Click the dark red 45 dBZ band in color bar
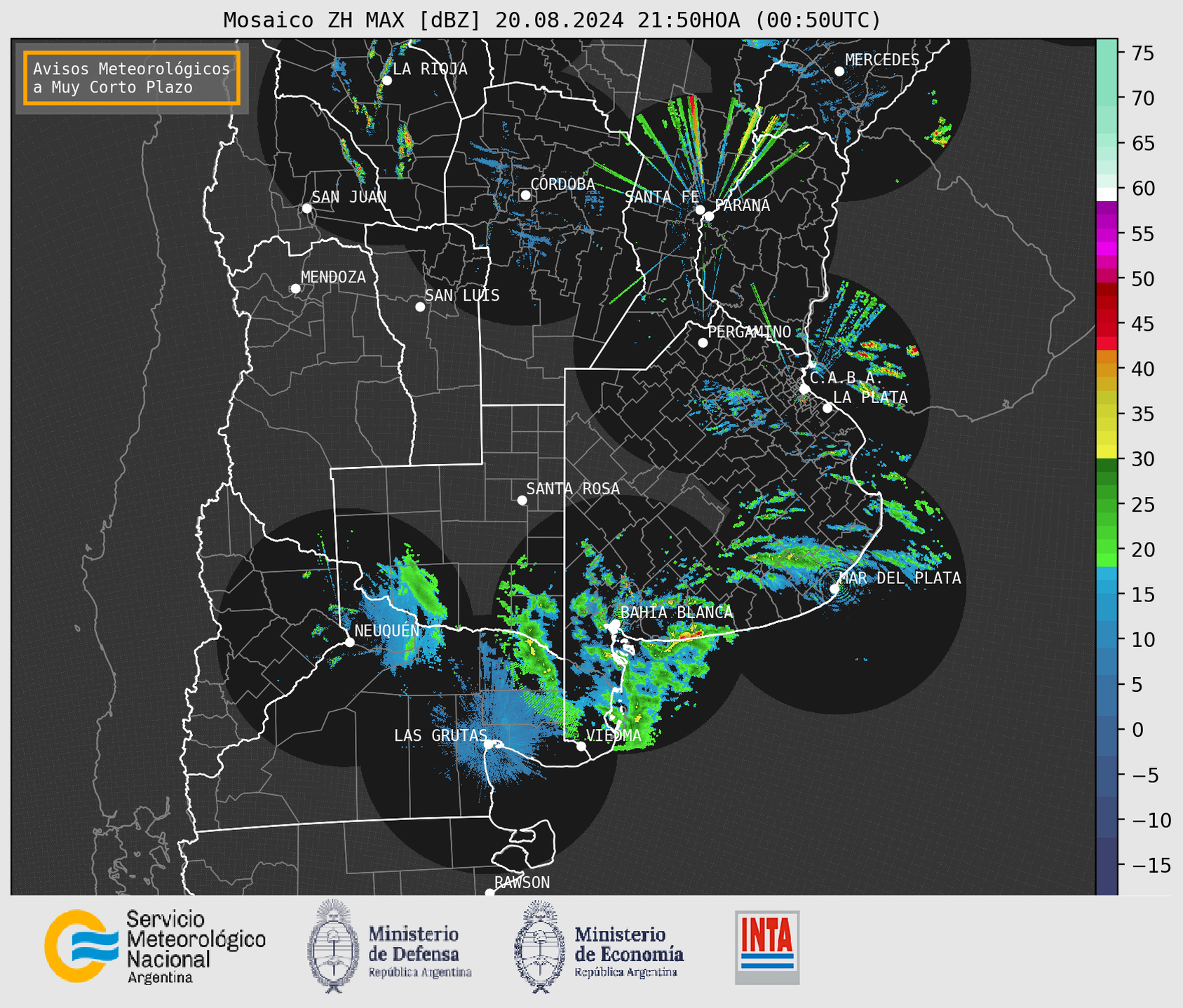 tap(1107, 324)
